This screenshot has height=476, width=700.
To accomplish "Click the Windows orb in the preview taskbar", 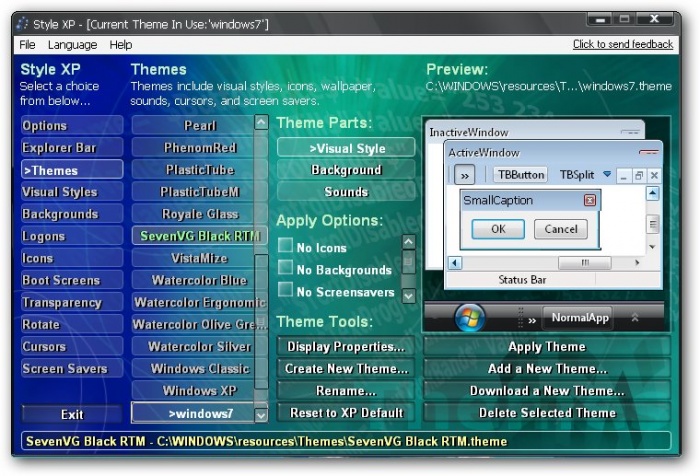I will tap(469, 317).
